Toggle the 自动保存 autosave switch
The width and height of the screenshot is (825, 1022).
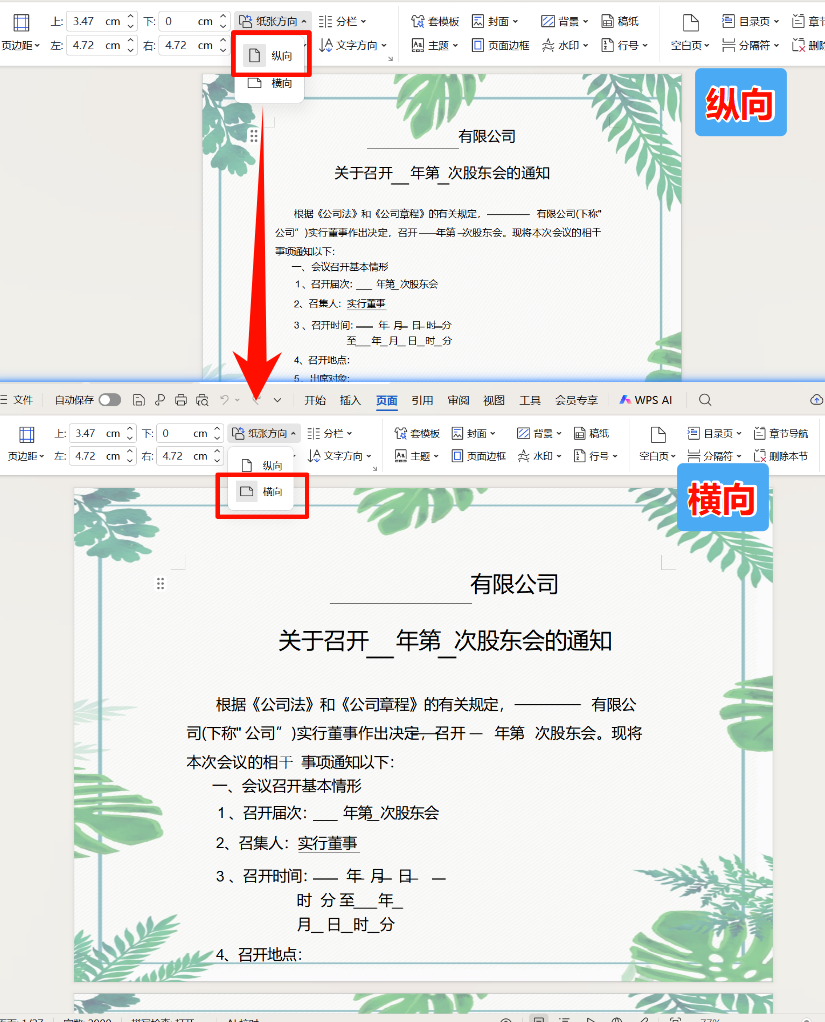coord(110,399)
